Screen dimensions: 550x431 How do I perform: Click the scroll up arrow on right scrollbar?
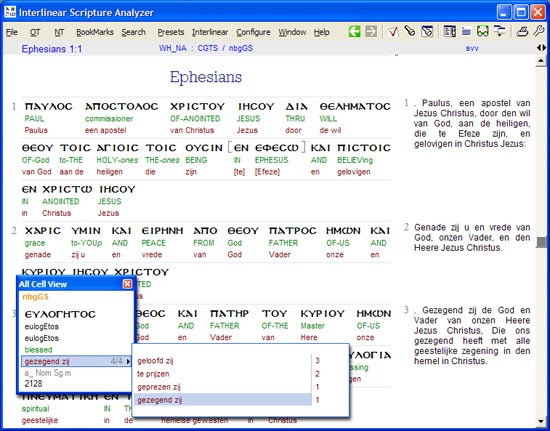[x=541, y=61]
